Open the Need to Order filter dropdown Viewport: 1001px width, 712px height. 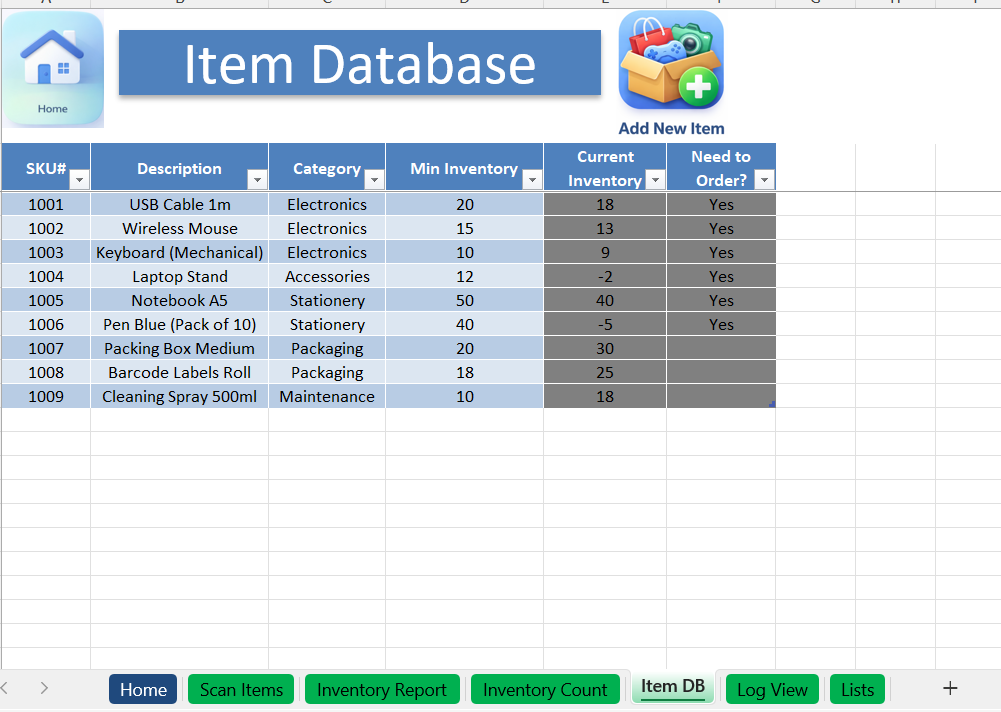coord(764,180)
